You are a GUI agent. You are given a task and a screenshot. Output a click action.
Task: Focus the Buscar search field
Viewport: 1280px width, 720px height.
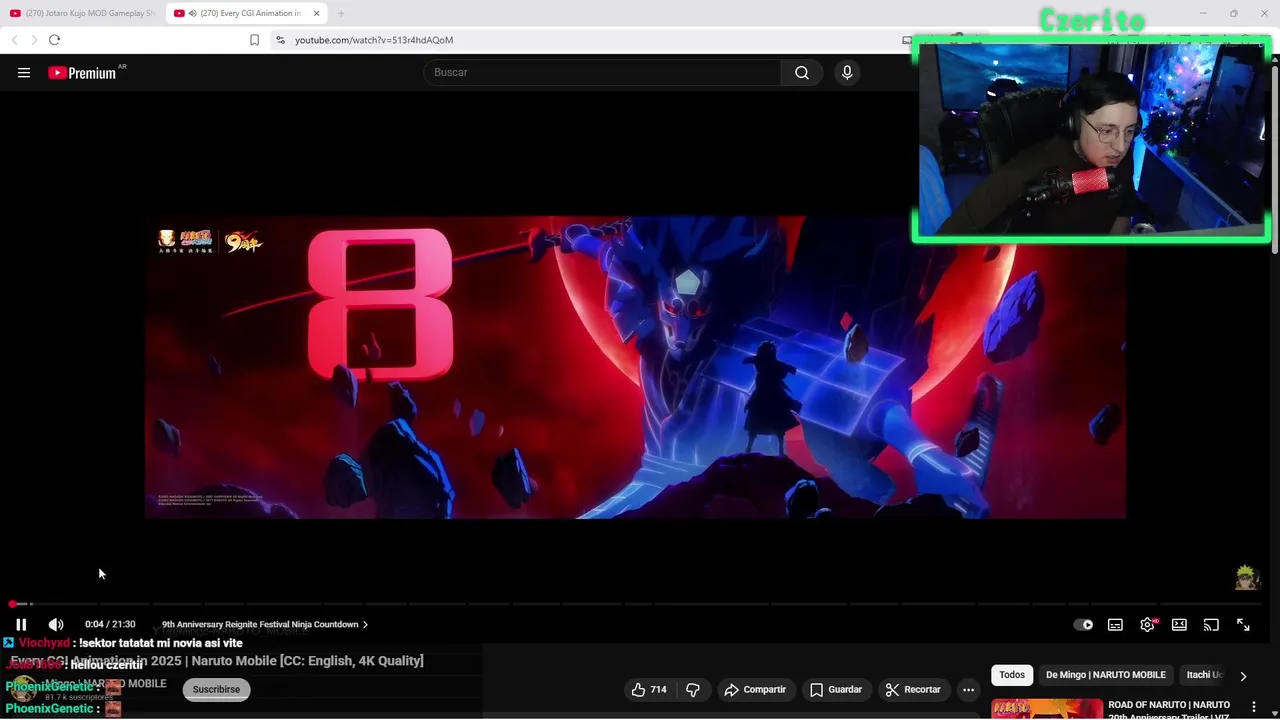[602, 72]
